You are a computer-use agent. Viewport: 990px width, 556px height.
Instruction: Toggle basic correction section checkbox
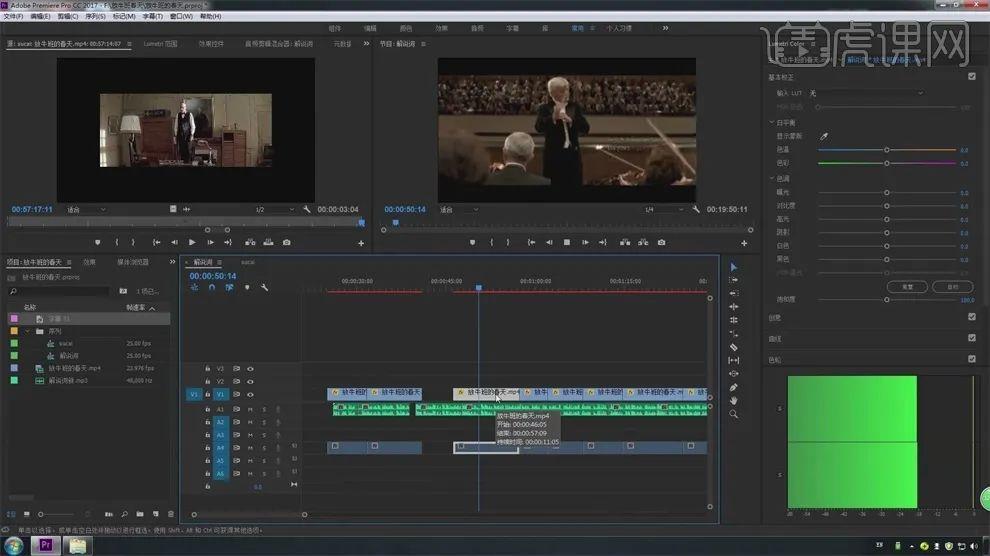[972, 76]
